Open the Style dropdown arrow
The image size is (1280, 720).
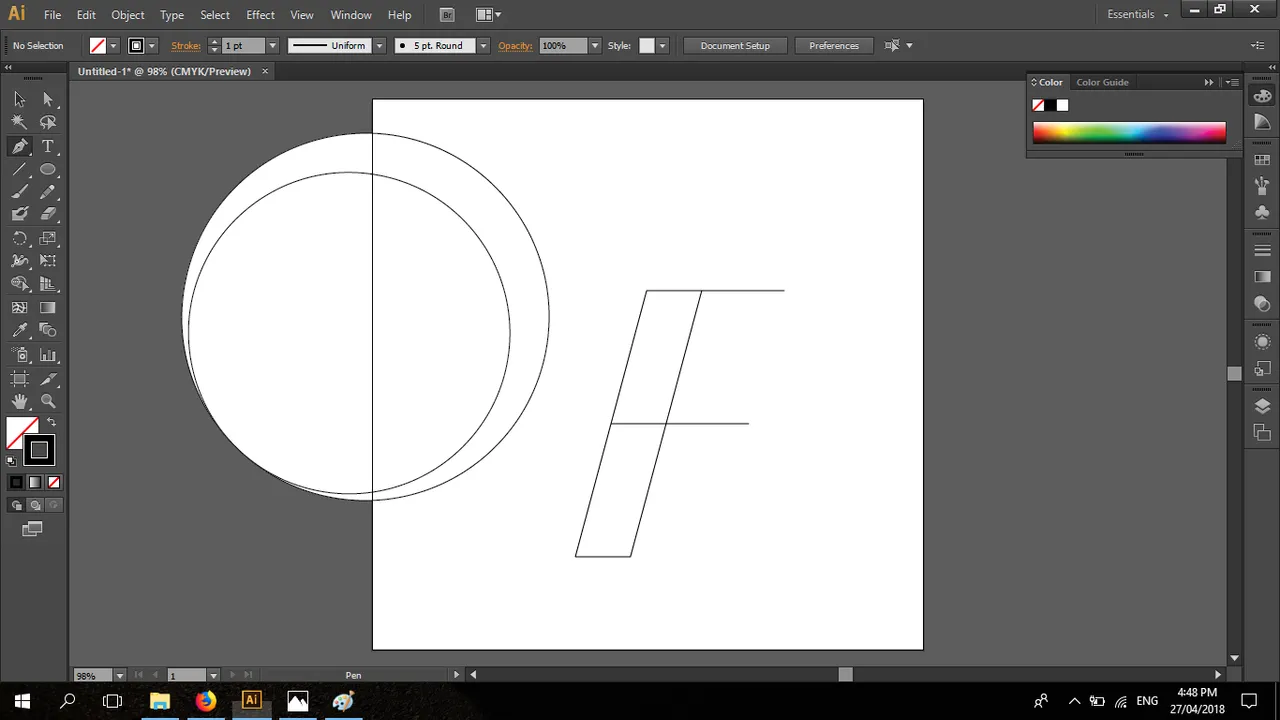tap(662, 46)
